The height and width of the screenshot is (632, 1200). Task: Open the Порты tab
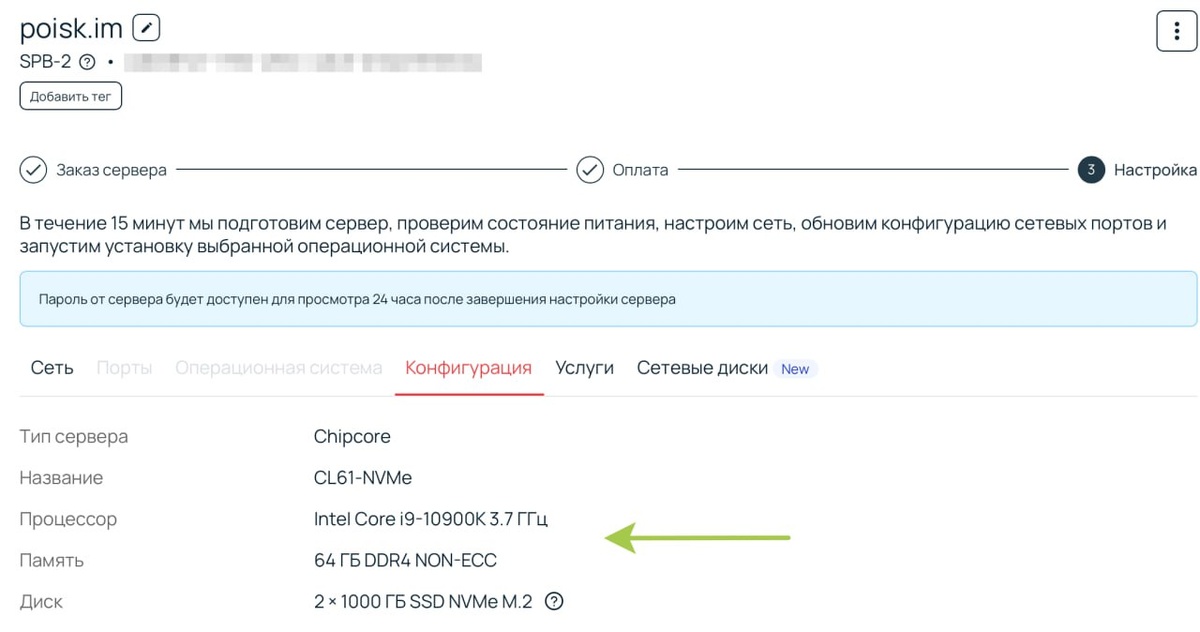coord(124,368)
